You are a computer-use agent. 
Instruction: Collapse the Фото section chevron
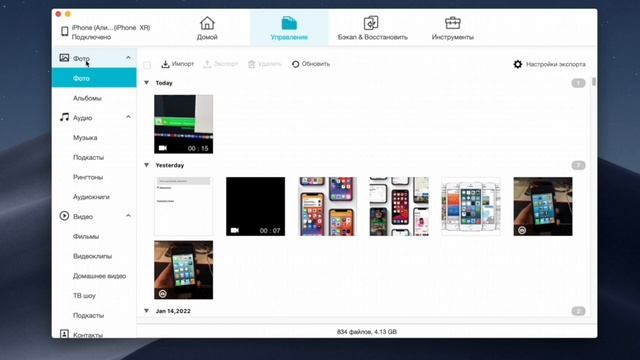tap(128, 58)
